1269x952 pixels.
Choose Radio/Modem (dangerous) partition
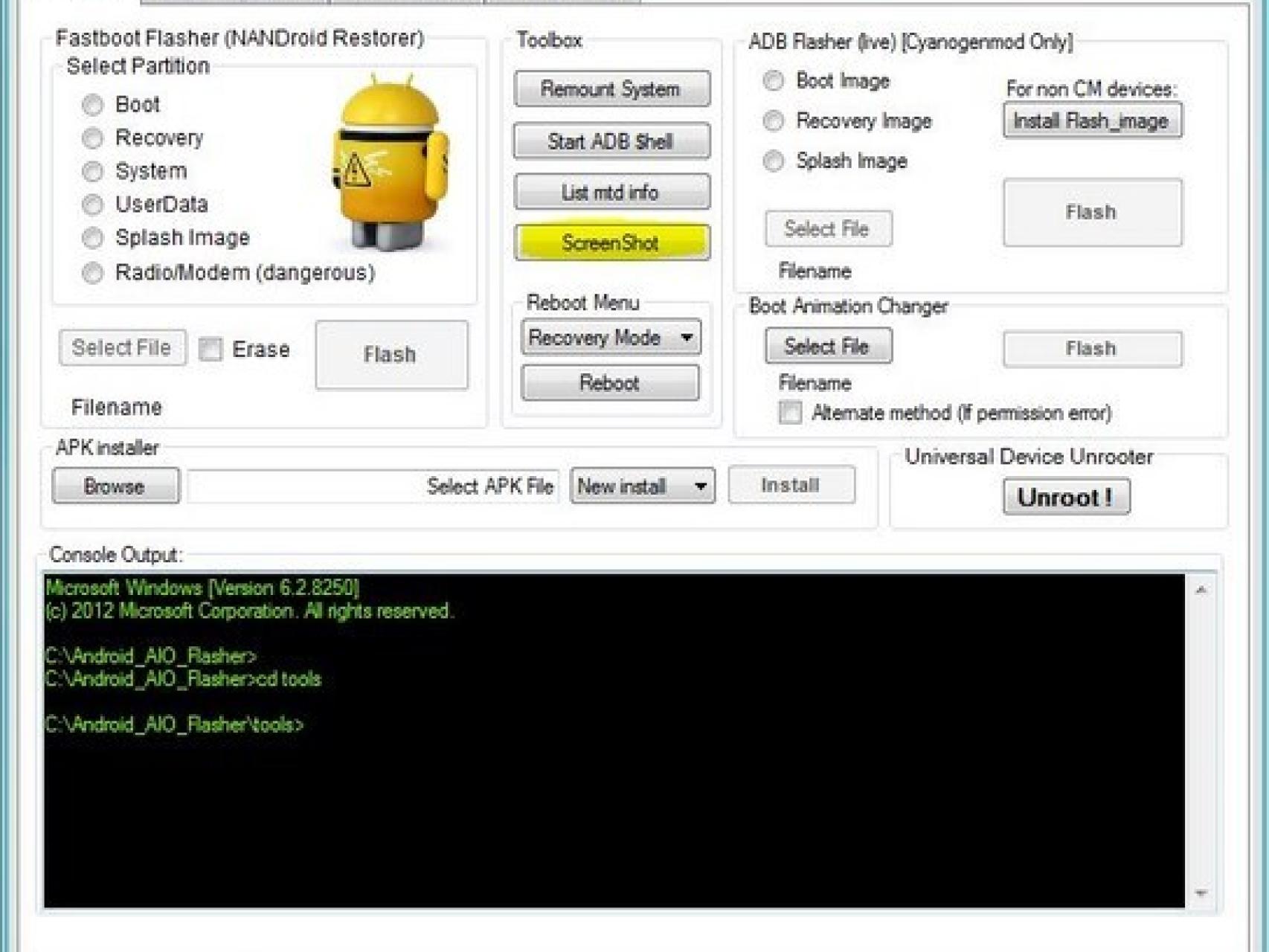[x=93, y=273]
